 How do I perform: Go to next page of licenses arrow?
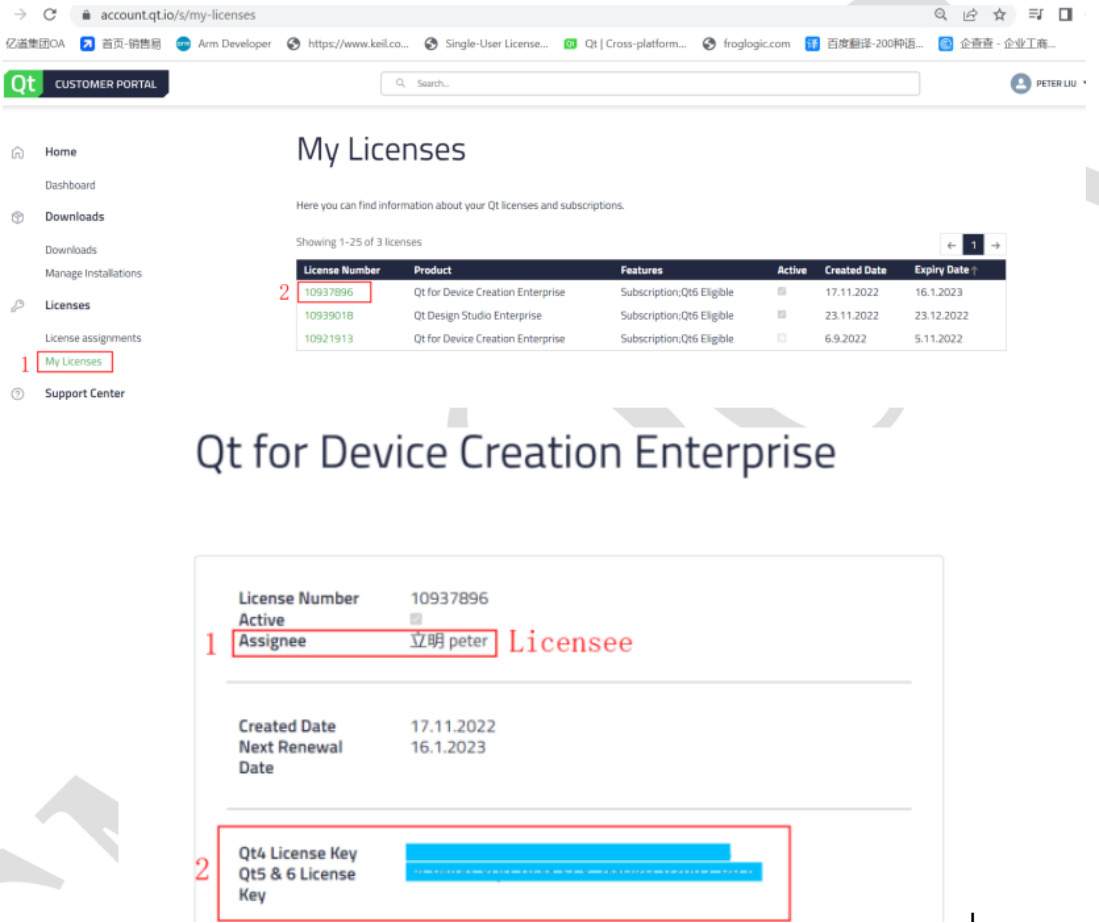coord(995,245)
